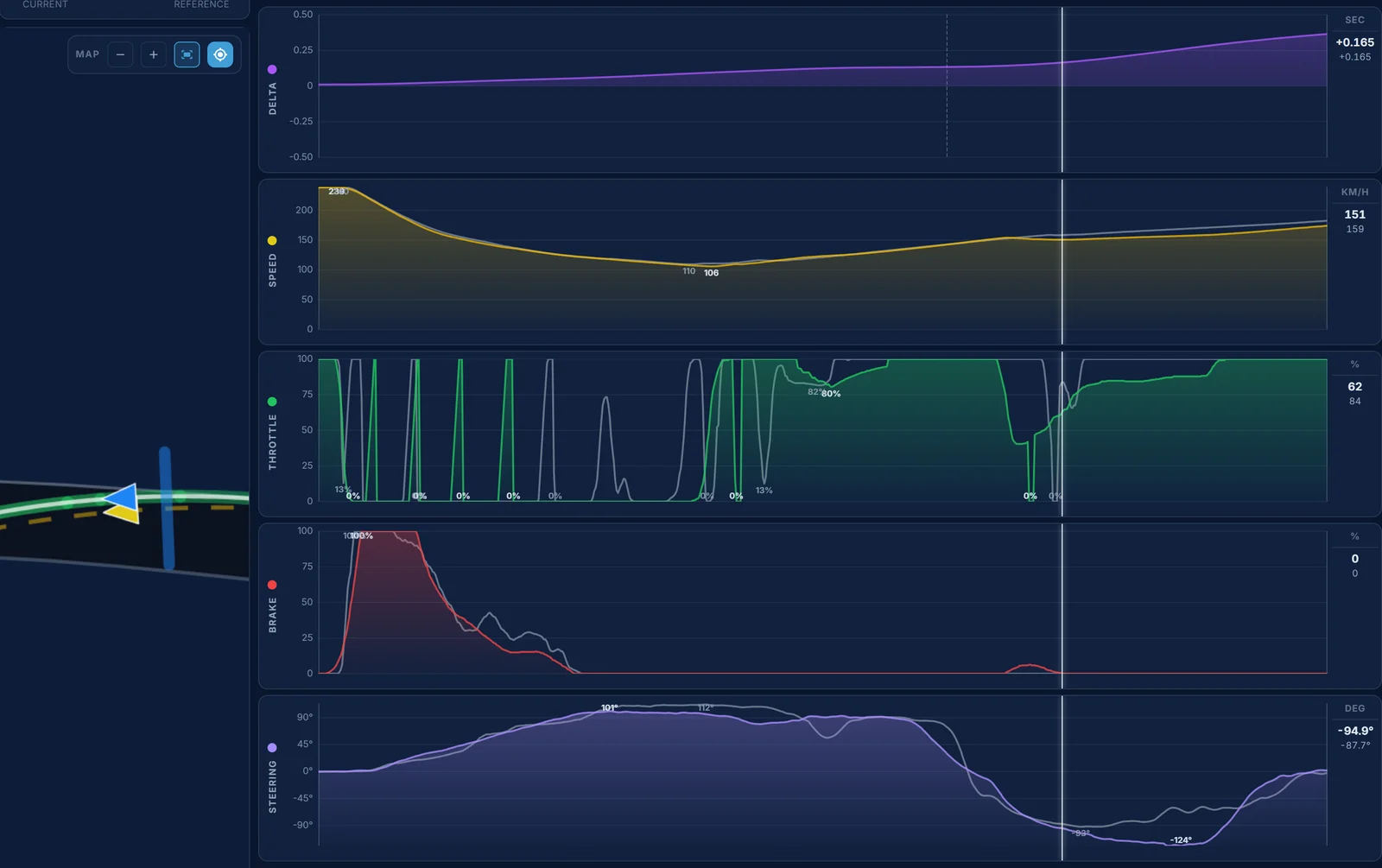1382x868 pixels.
Task: Zoom in the map with plus button
Action: (154, 54)
